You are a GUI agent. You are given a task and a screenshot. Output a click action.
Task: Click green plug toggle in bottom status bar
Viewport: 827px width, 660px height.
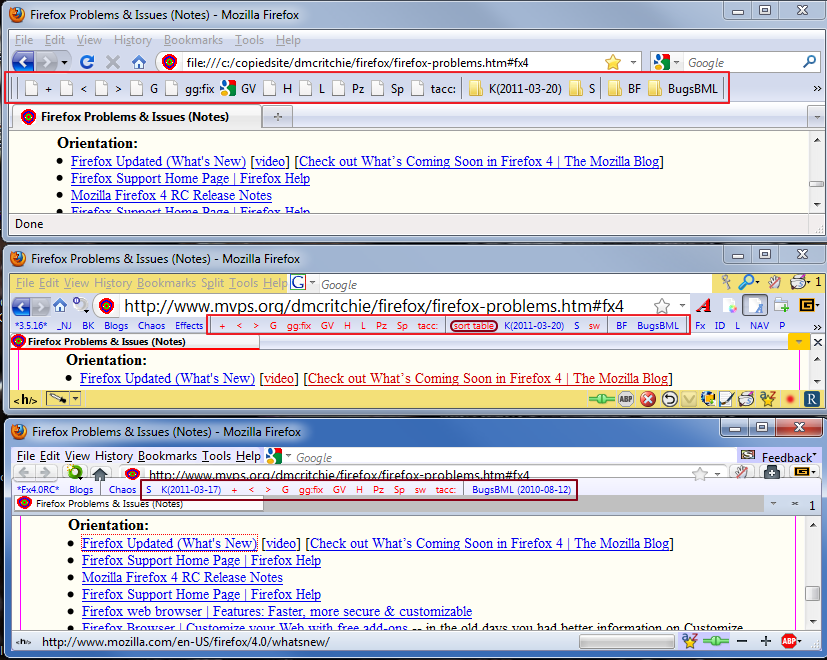(716, 641)
